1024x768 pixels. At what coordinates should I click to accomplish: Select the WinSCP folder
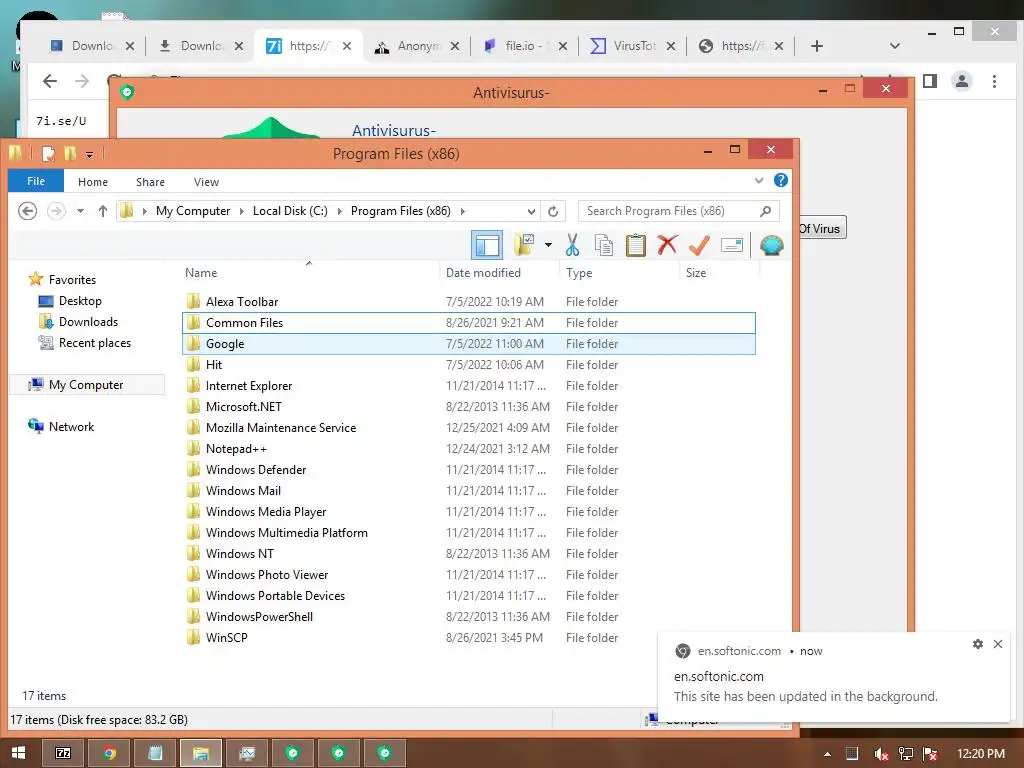[x=468, y=637]
